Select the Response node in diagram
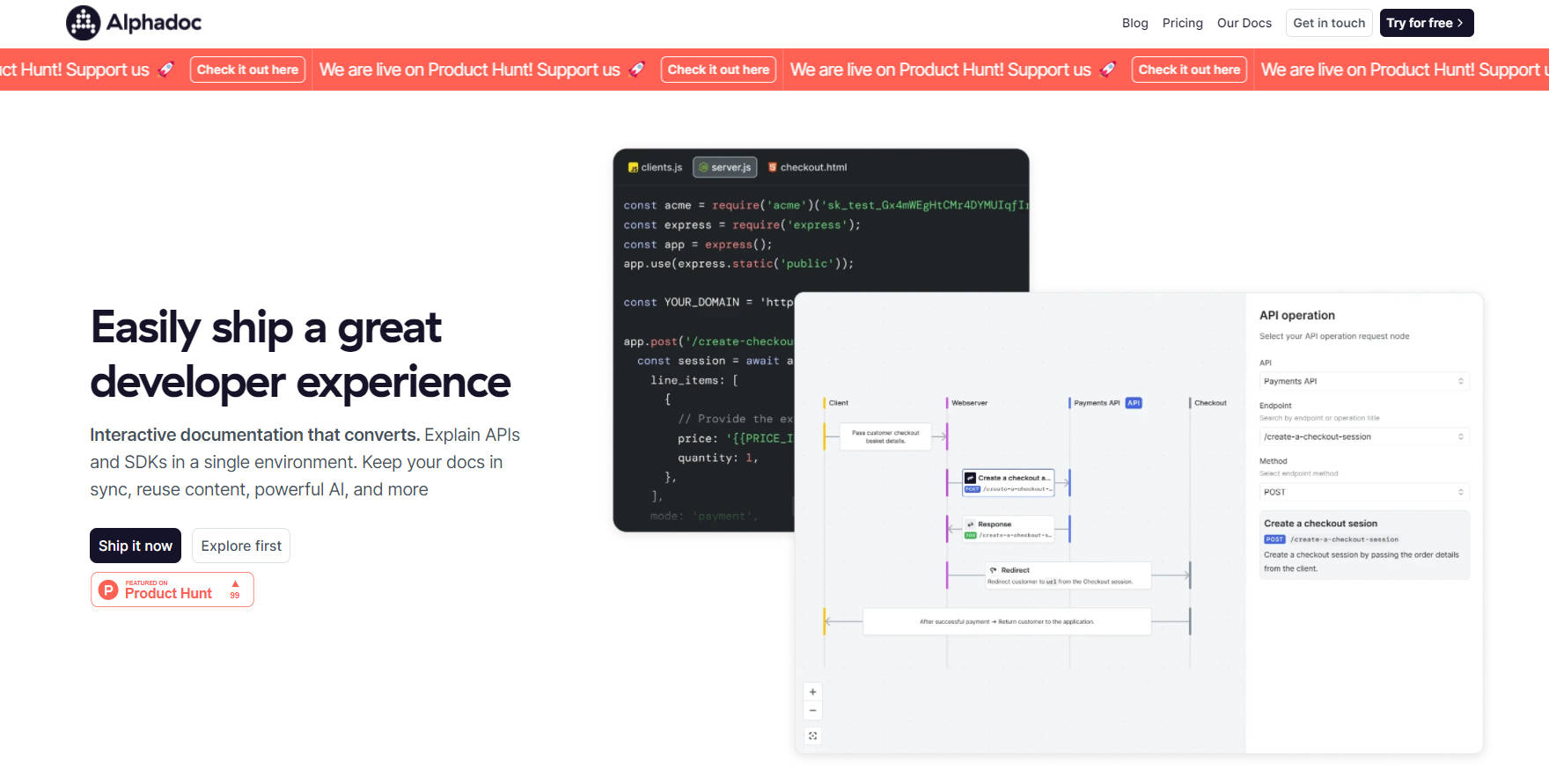 click(x=1008, y=529)
